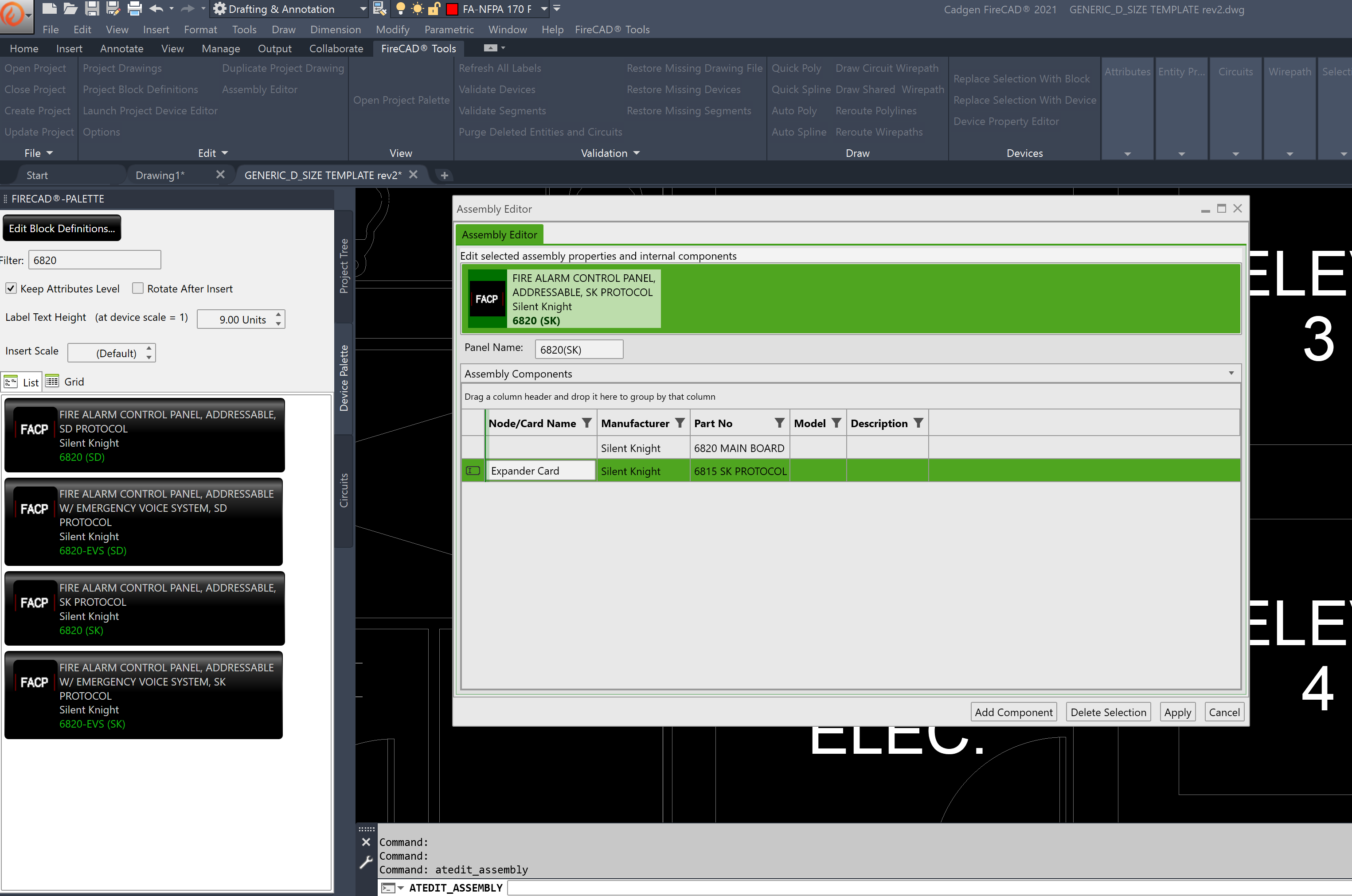Viewport: 1352px width, 896px height.
Task: Open the Circuits side tab in palette
Action: click(344, 490)
